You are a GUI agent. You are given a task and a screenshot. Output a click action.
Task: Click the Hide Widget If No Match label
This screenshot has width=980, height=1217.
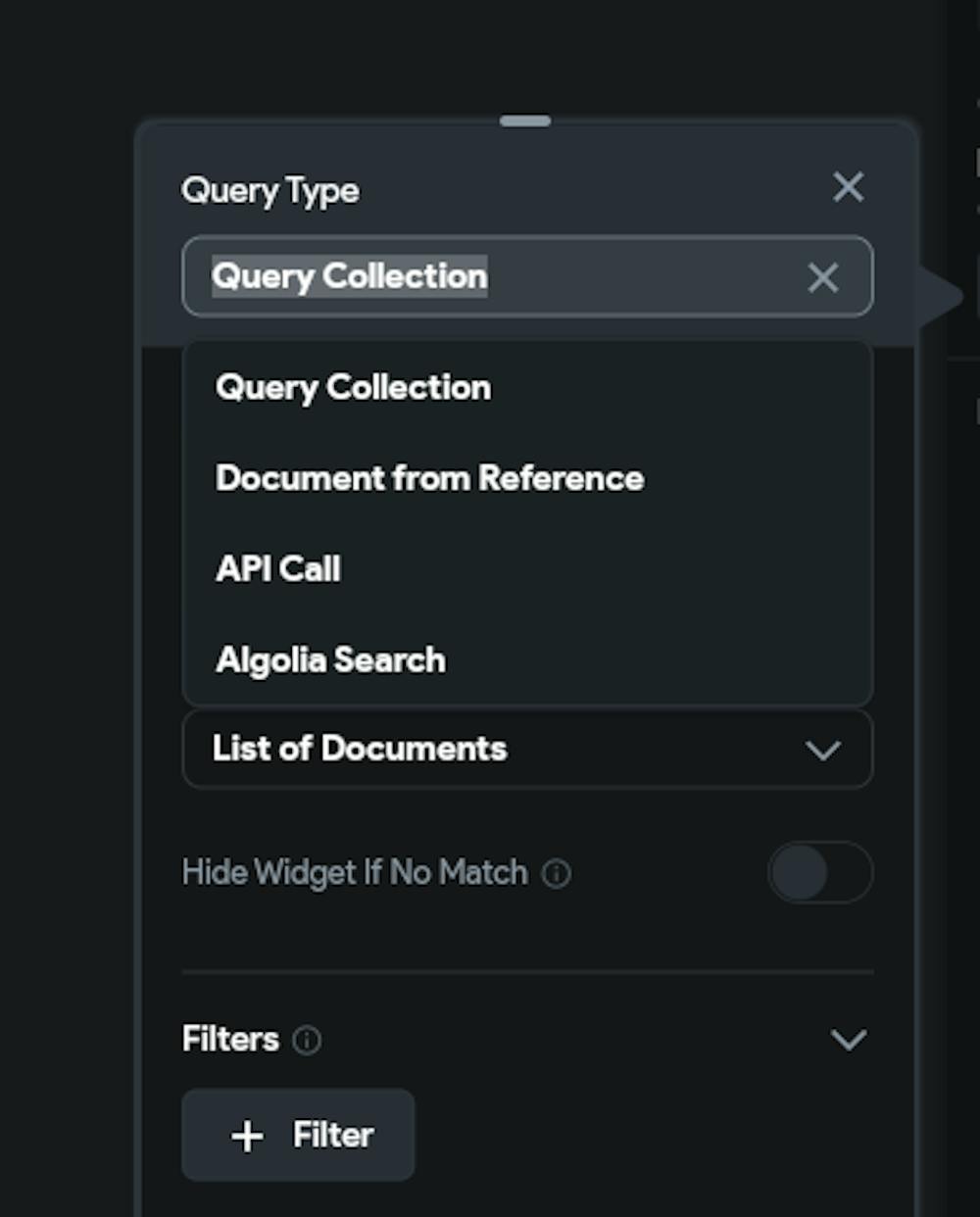pyautogui.click(x=355, y=872)
